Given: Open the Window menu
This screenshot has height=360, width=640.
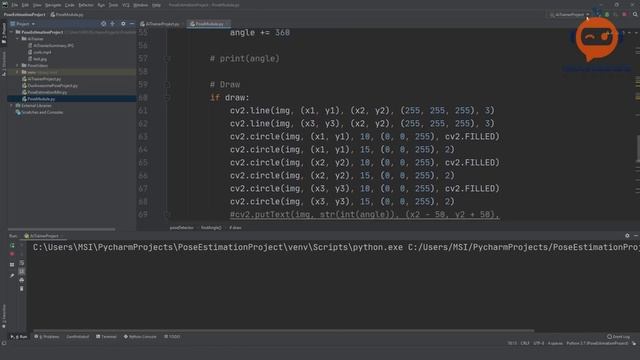Looking at the screenshot, I should (x=141, y=5).
